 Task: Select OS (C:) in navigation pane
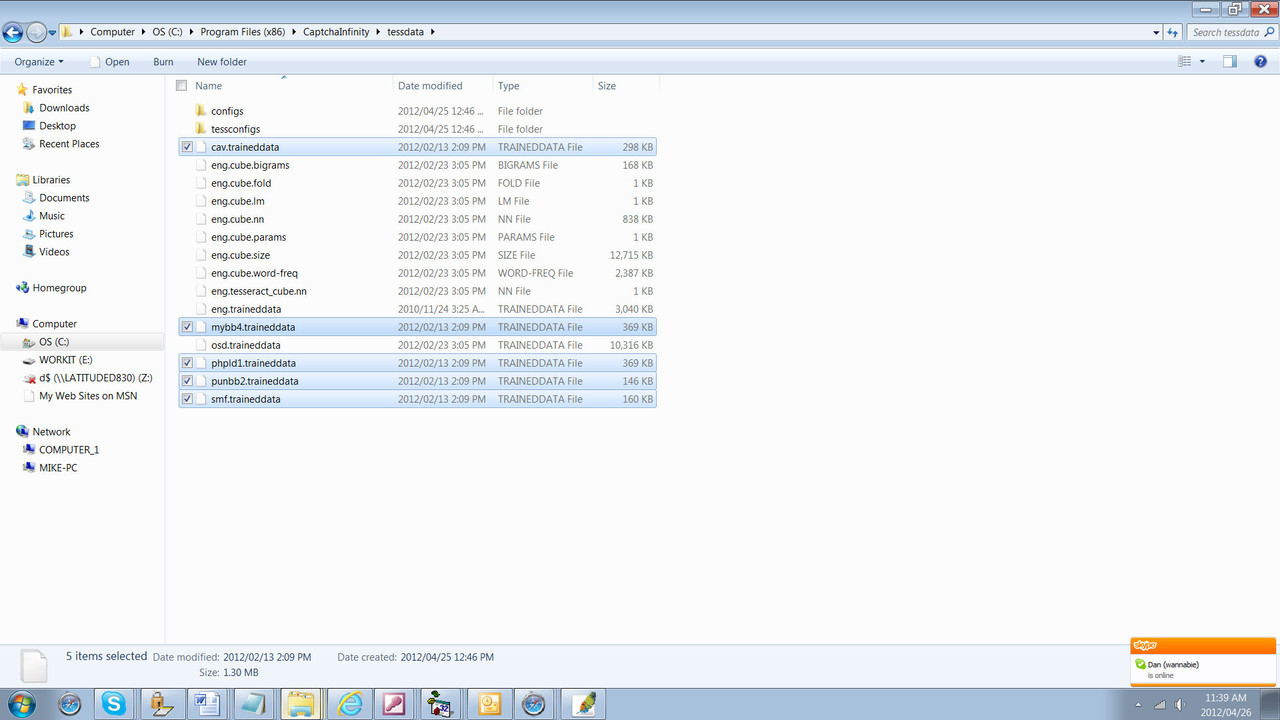point(54,342)
